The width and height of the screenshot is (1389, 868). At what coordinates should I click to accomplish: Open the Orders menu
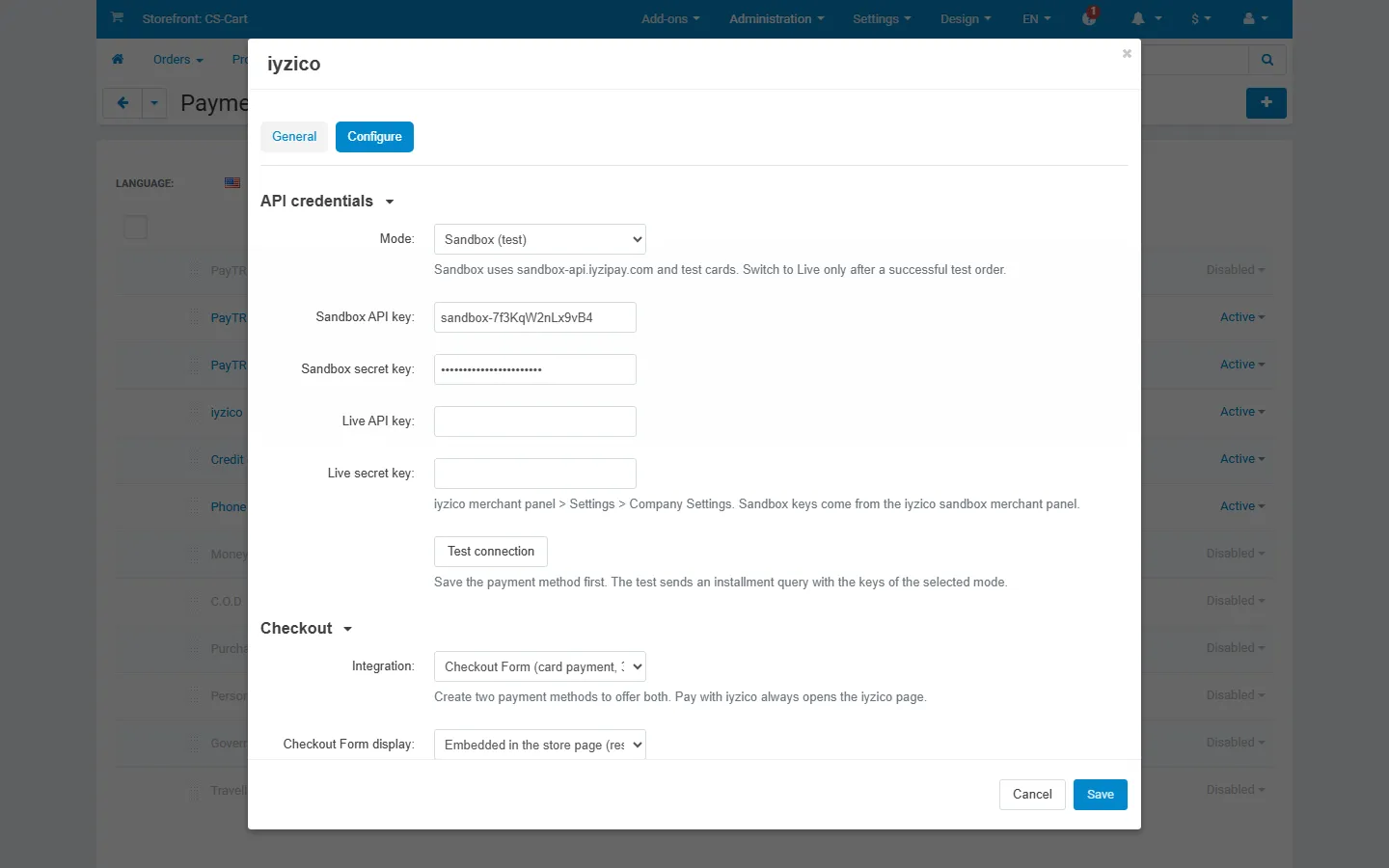click(178, 60)
